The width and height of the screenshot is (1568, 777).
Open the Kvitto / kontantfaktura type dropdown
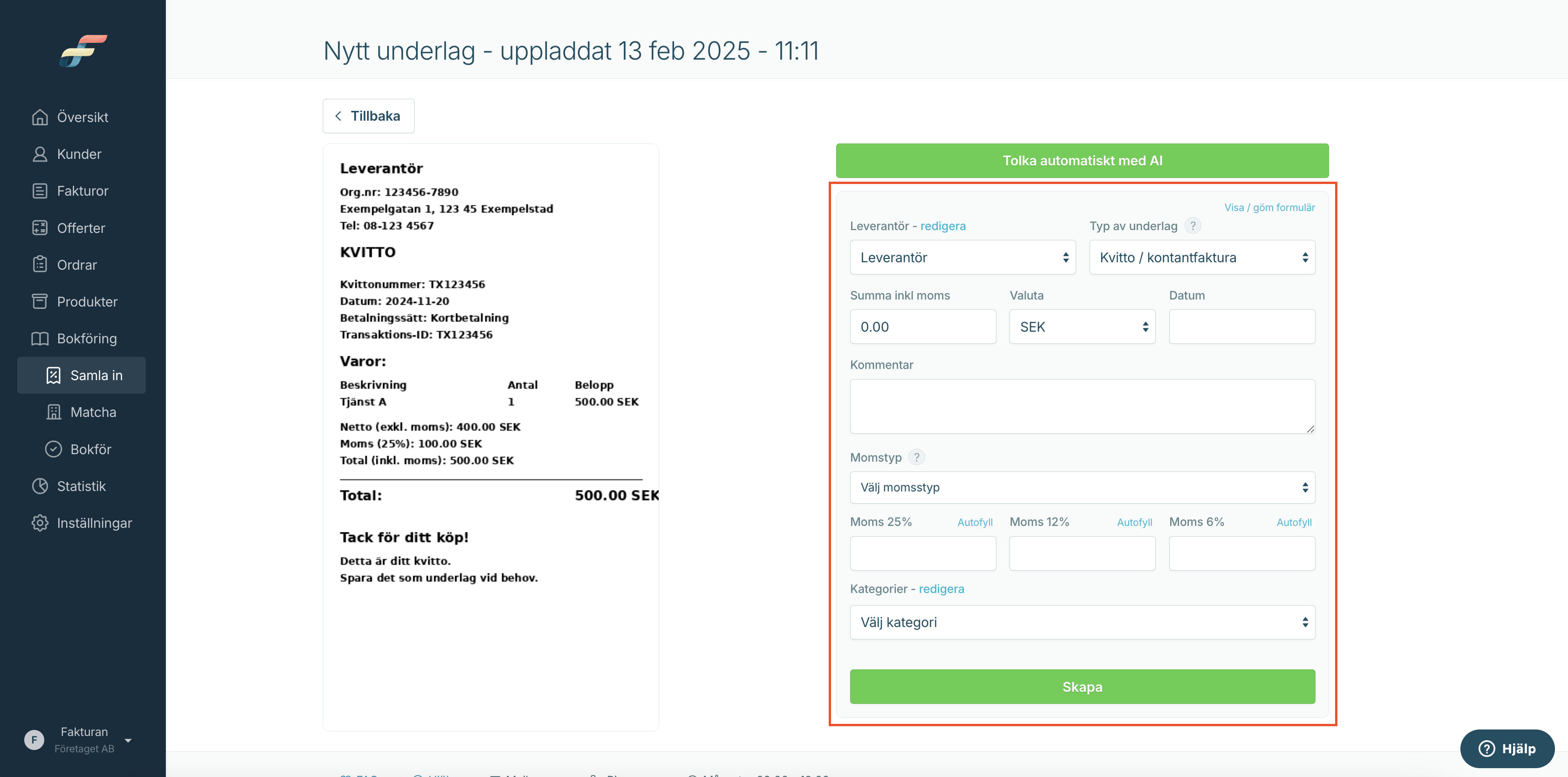tap(1201, 258)
